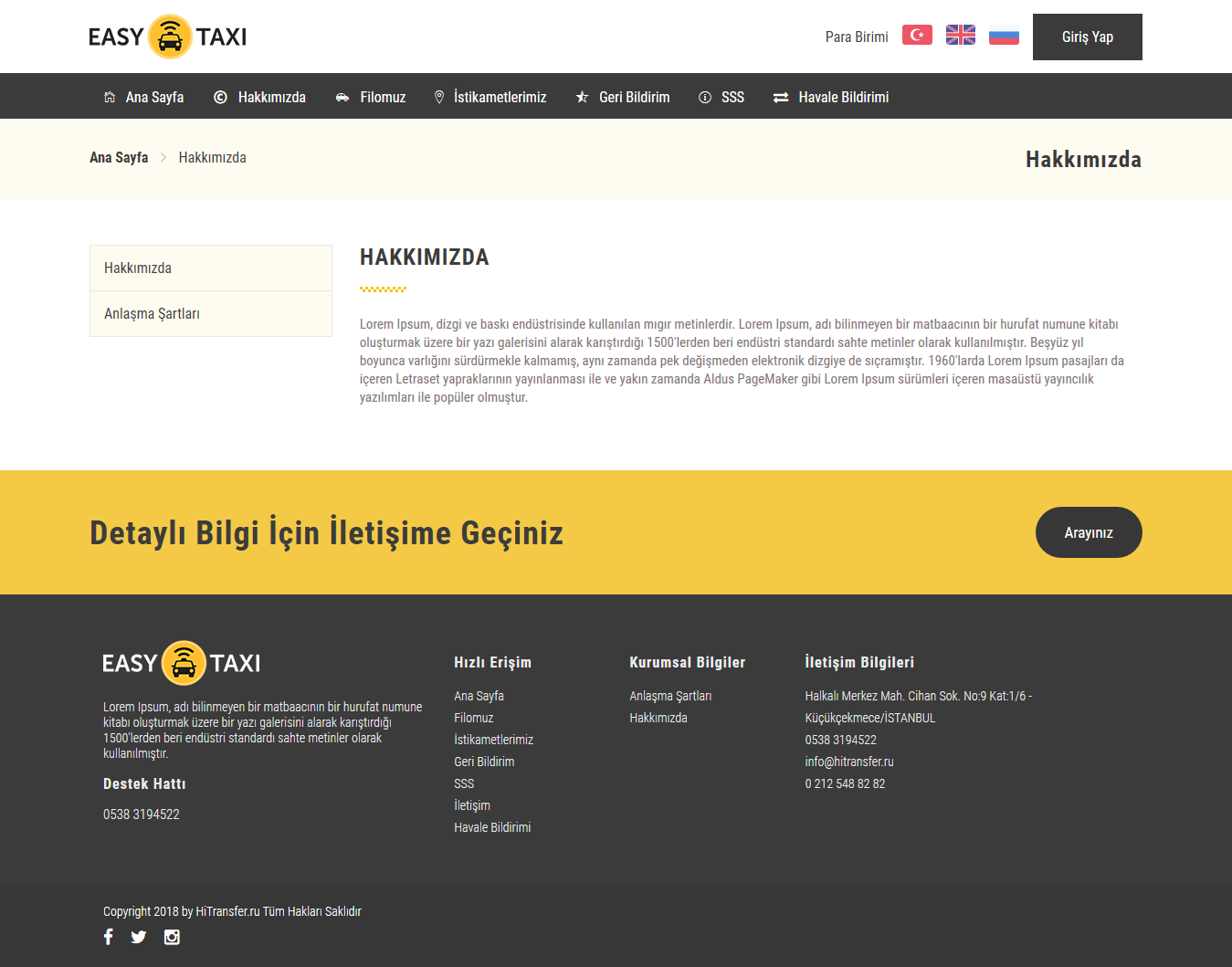Open Hakkımızda in the navigation bar
This screenshot has width=1232, height=967.
(272, 97)
